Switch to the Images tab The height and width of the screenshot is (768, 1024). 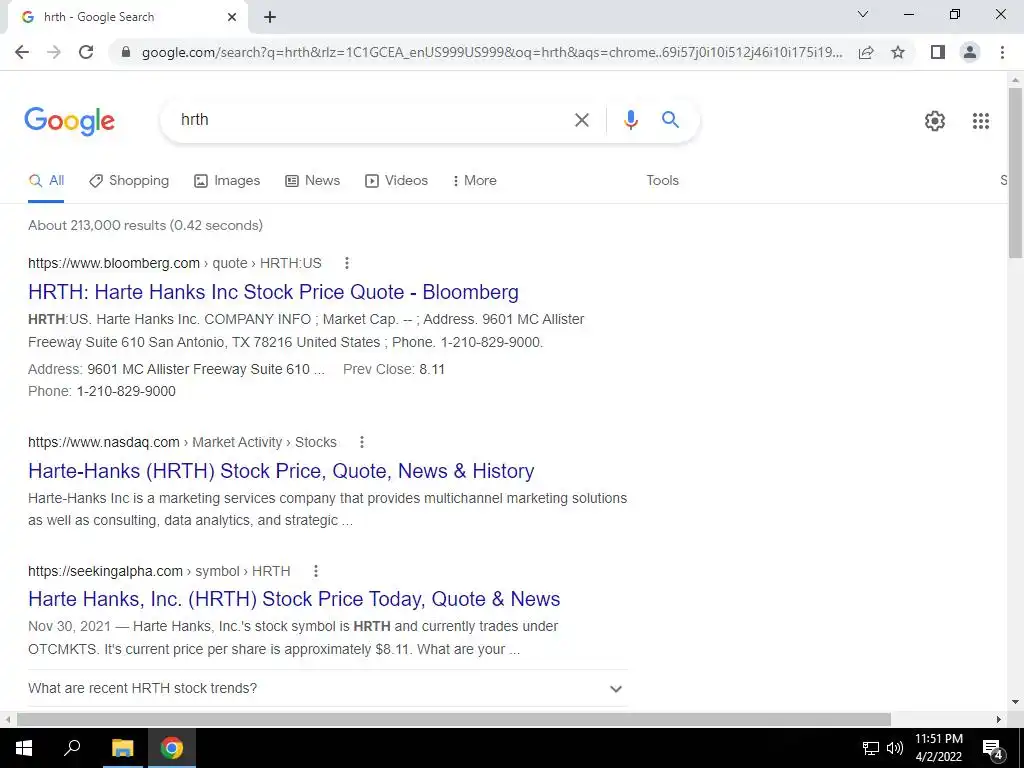(227, 181)
